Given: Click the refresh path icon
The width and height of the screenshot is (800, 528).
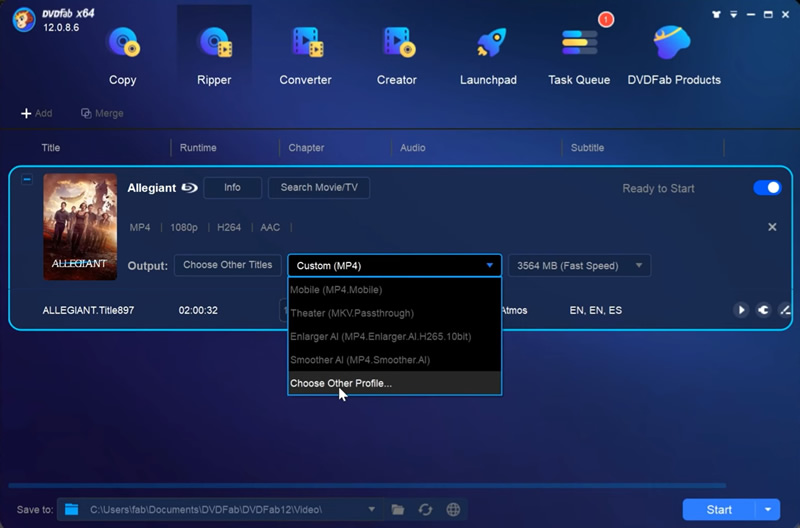Looking at the screenshot, I should tap(426, 510).
